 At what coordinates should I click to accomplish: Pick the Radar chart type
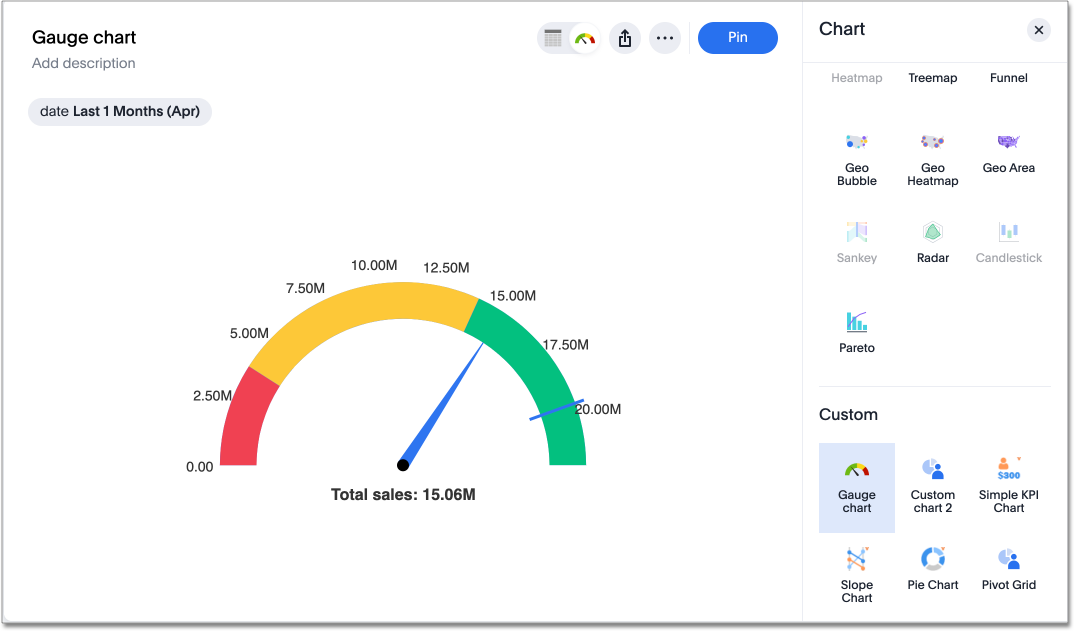tap(932, 240)
